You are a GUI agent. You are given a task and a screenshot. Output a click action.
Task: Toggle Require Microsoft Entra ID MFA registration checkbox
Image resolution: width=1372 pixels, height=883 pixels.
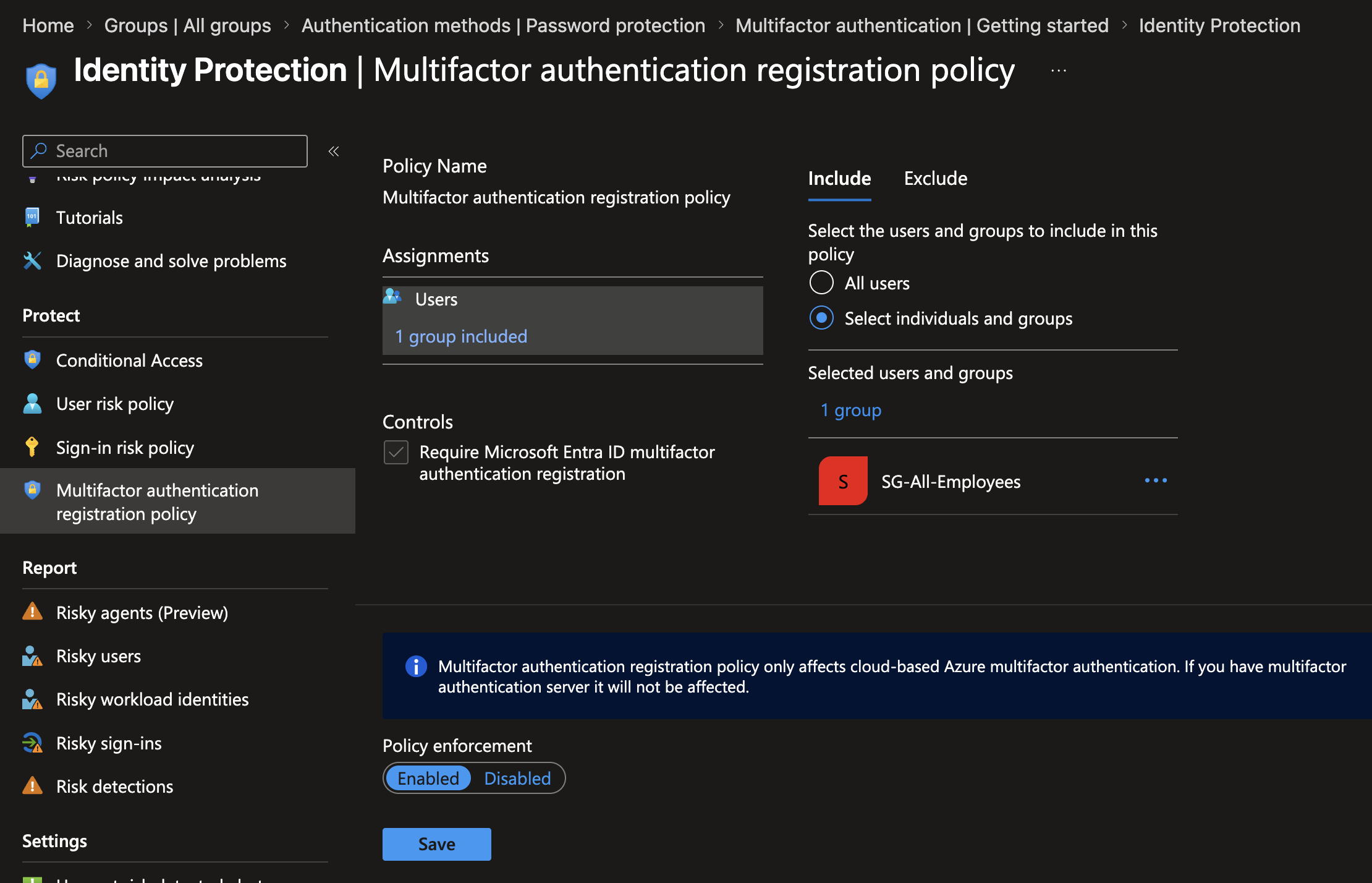coord(396,452)
